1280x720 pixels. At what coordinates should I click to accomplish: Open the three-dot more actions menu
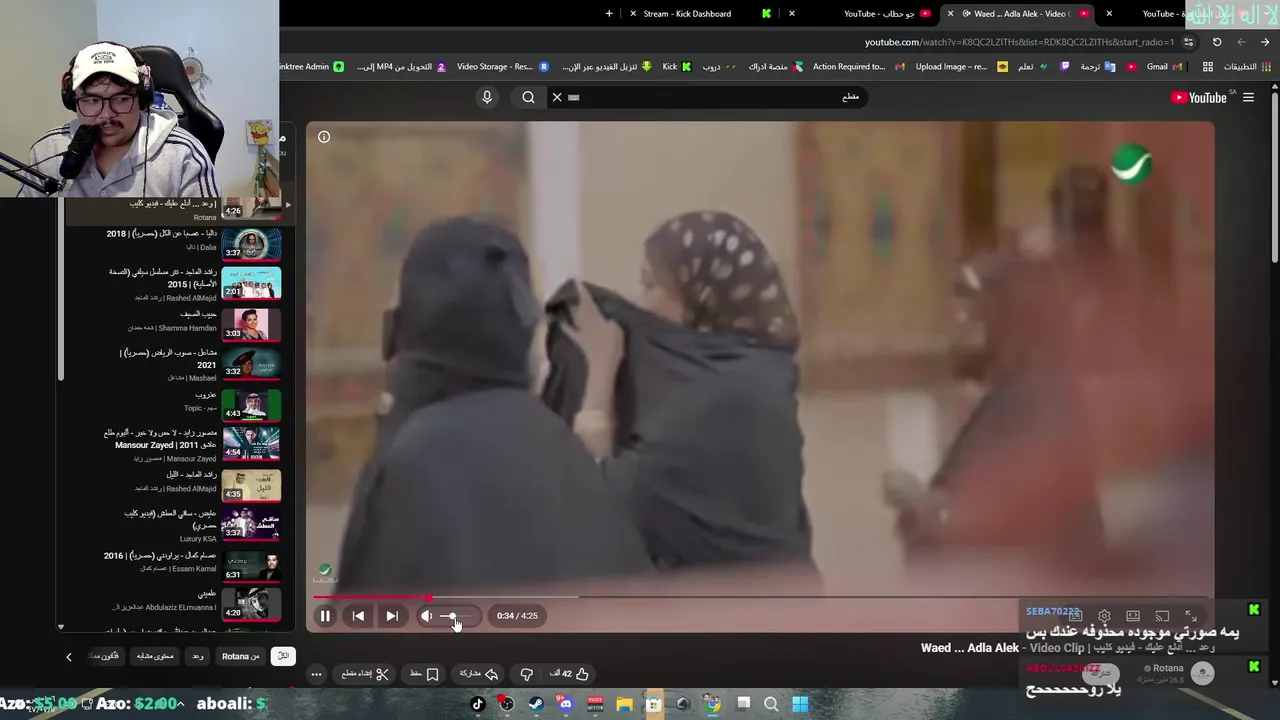(x=316, y=674)
